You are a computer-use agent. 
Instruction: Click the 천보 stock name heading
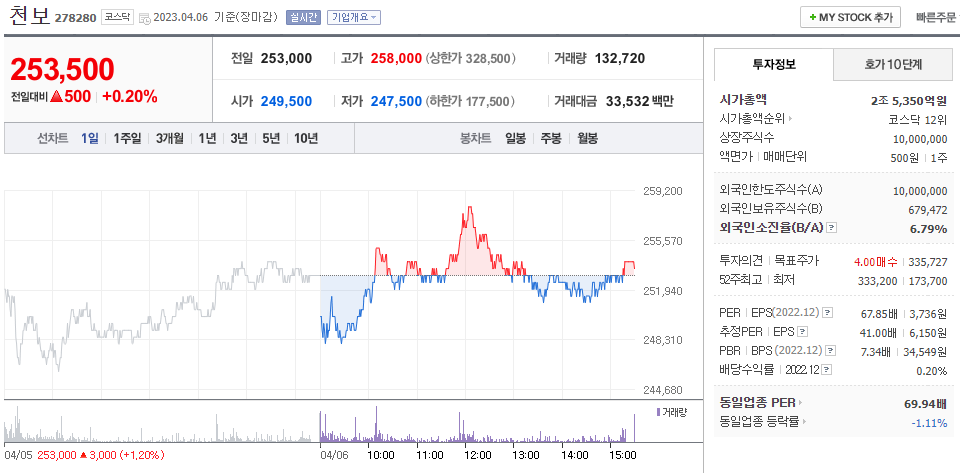[29, 16]
